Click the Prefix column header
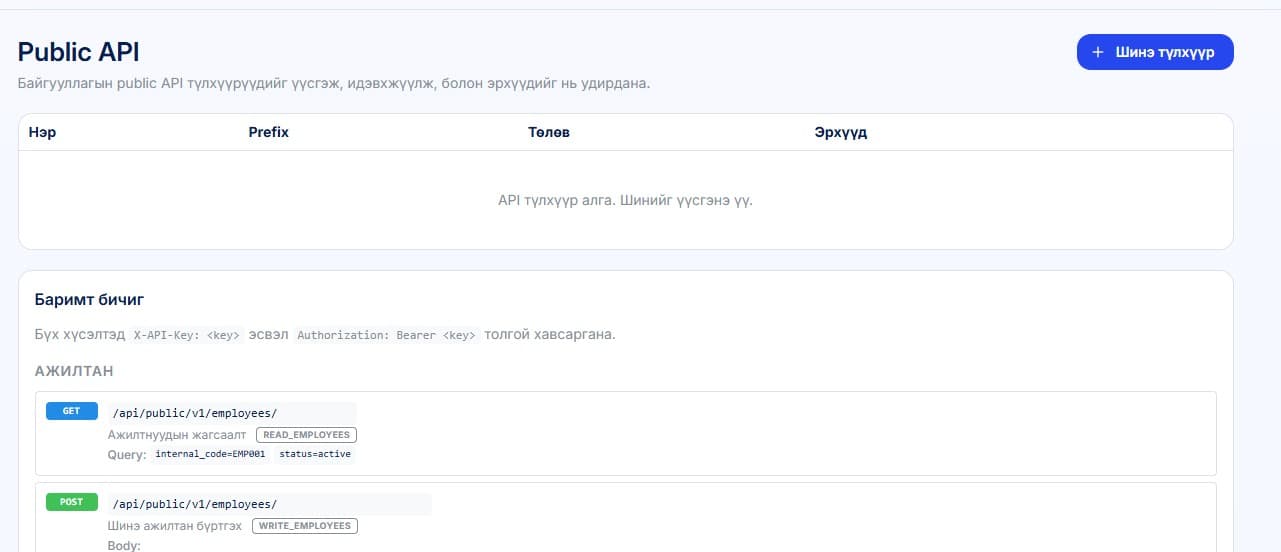This screenshot has height=552, width=1281. pyautogui.click(x=268, y=132)
